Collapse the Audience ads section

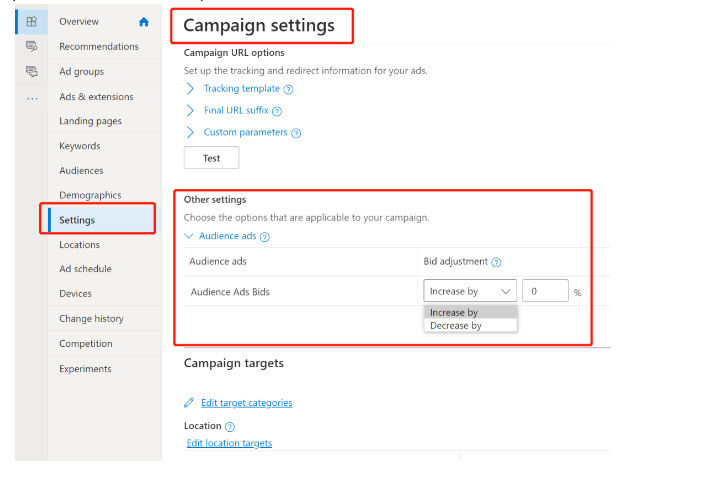(x=190, y=237)
